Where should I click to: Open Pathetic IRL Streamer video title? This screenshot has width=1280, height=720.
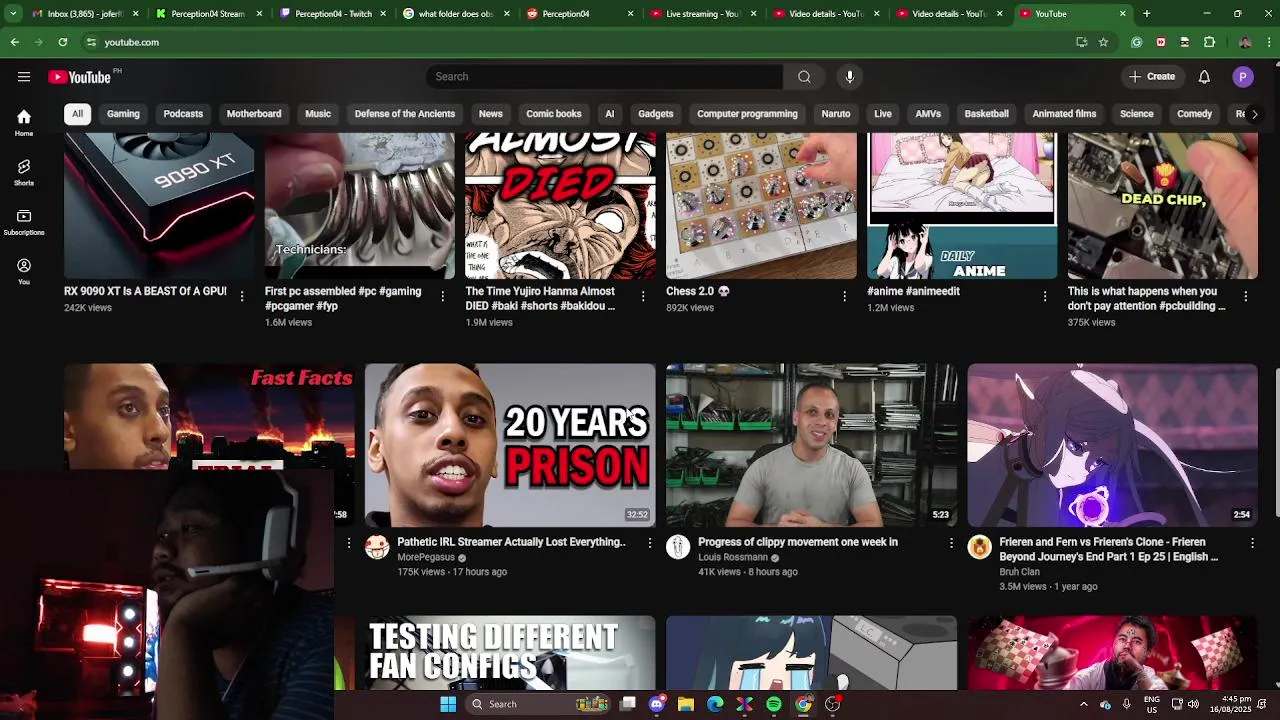(x=512, y=542)
